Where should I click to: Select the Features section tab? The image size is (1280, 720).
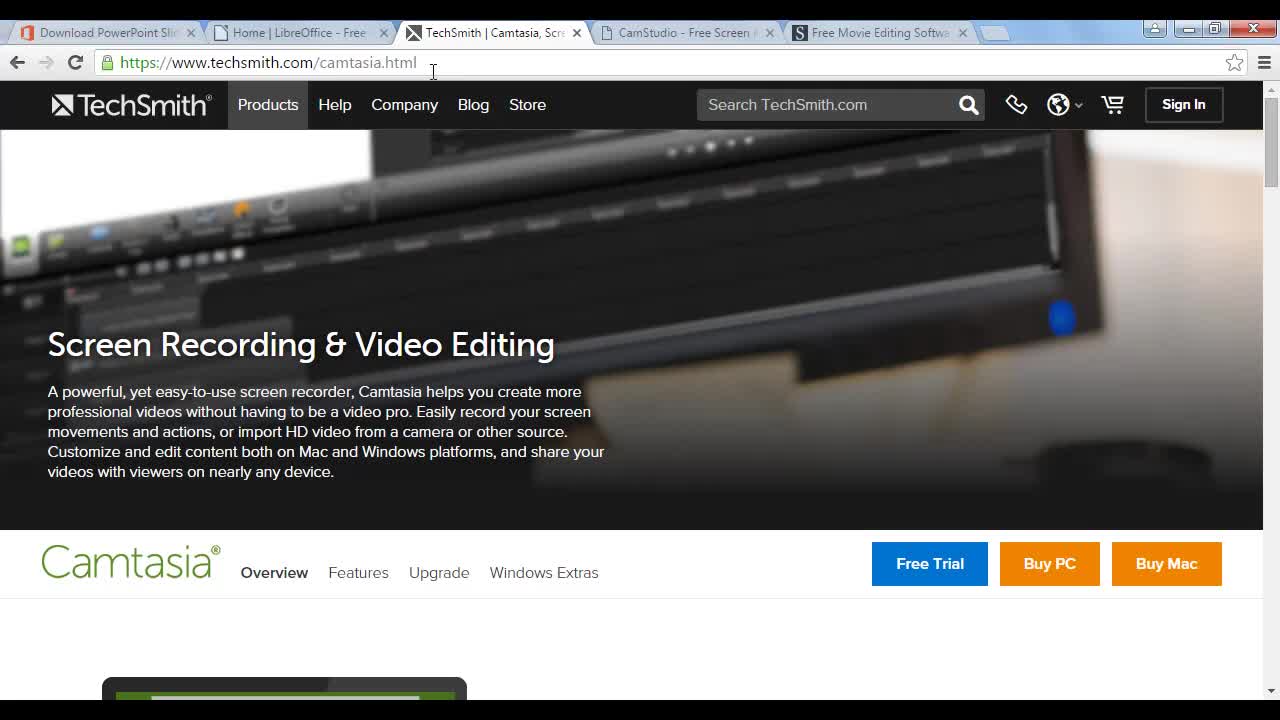358,573
